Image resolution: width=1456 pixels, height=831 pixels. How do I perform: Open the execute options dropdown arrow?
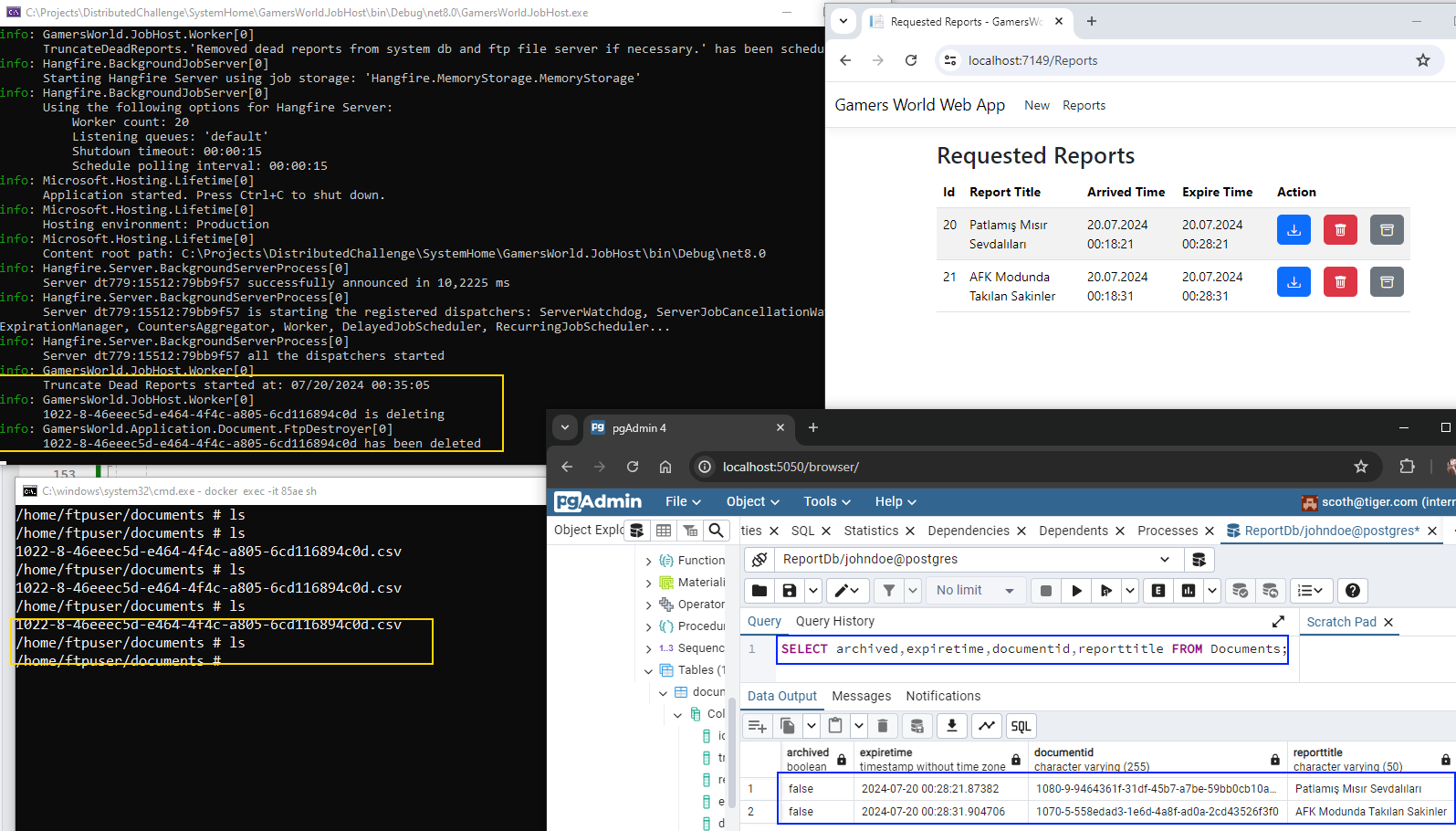tap(1130, 591)
